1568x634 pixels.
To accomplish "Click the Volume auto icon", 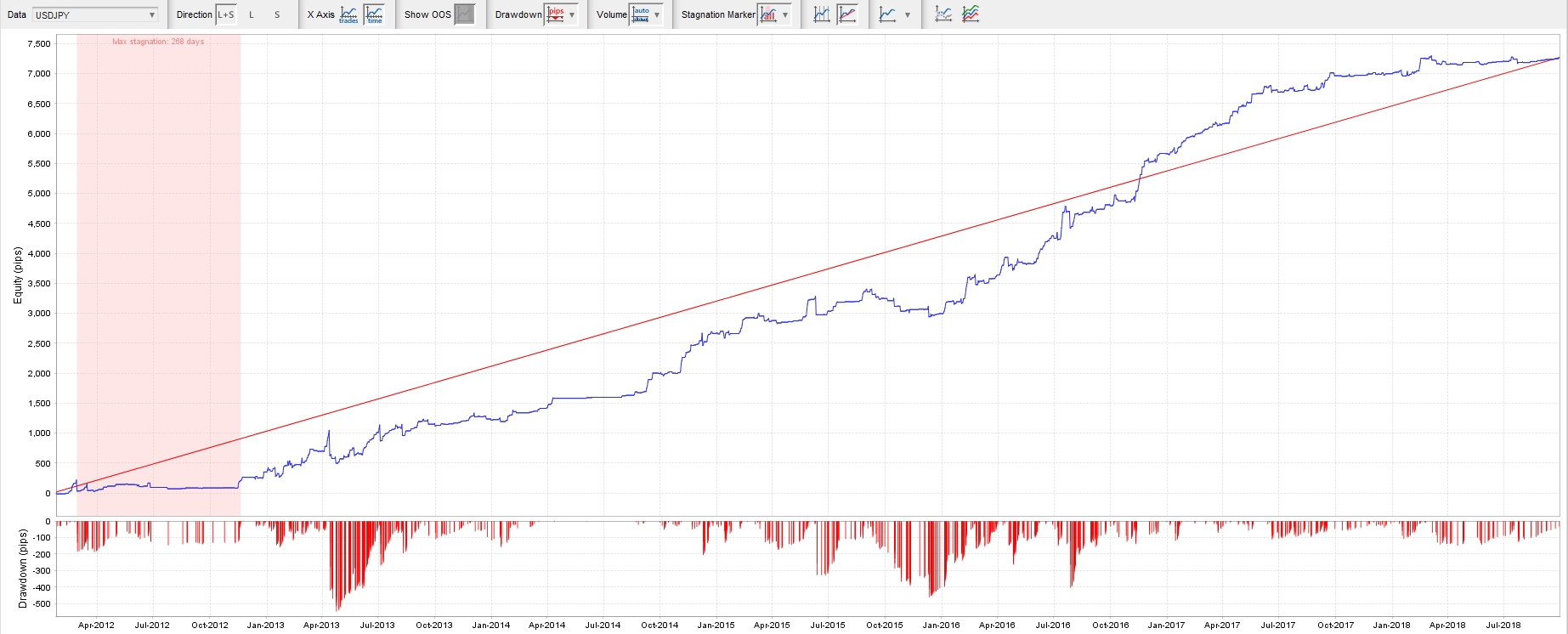I will point(640,14).
